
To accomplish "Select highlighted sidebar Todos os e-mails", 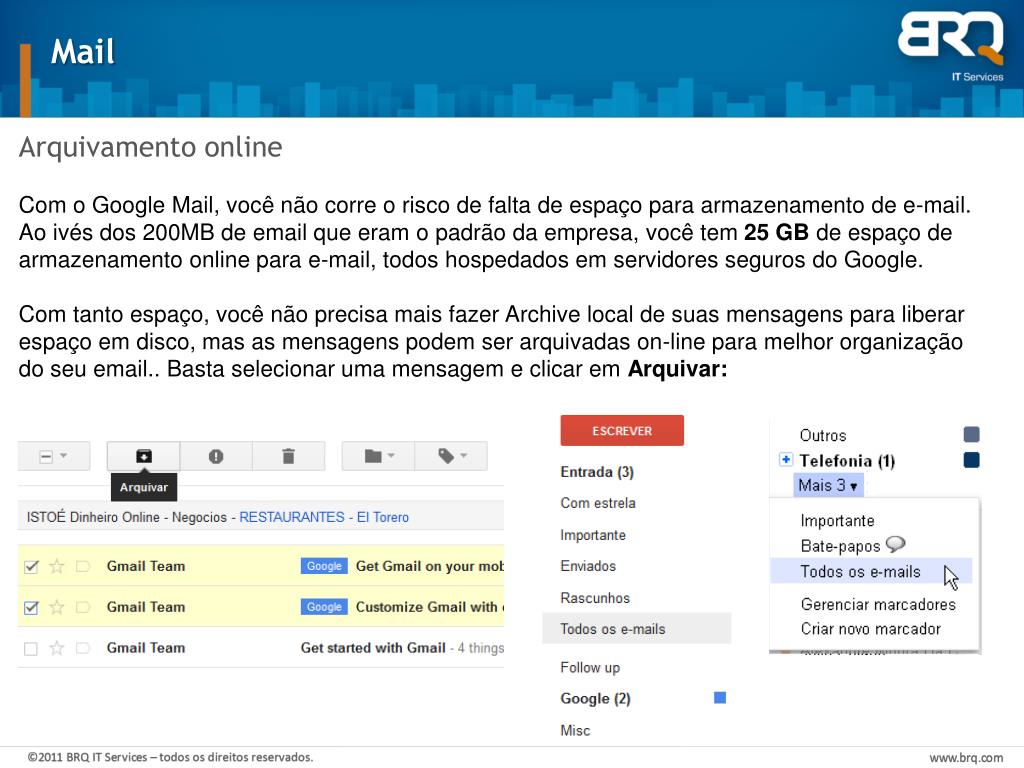I will click(637, 629).
